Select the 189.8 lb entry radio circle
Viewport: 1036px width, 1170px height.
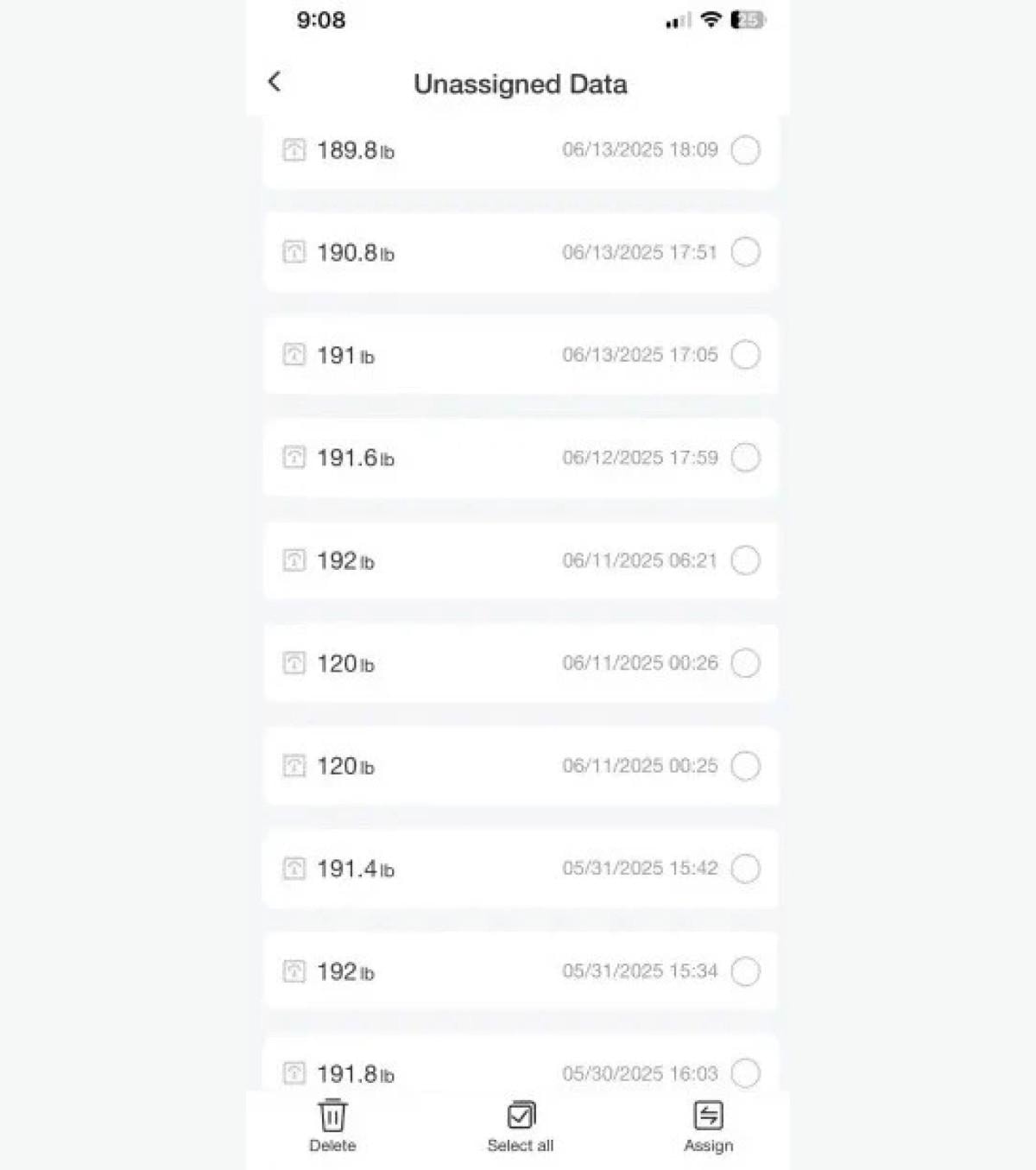(745, 150)
